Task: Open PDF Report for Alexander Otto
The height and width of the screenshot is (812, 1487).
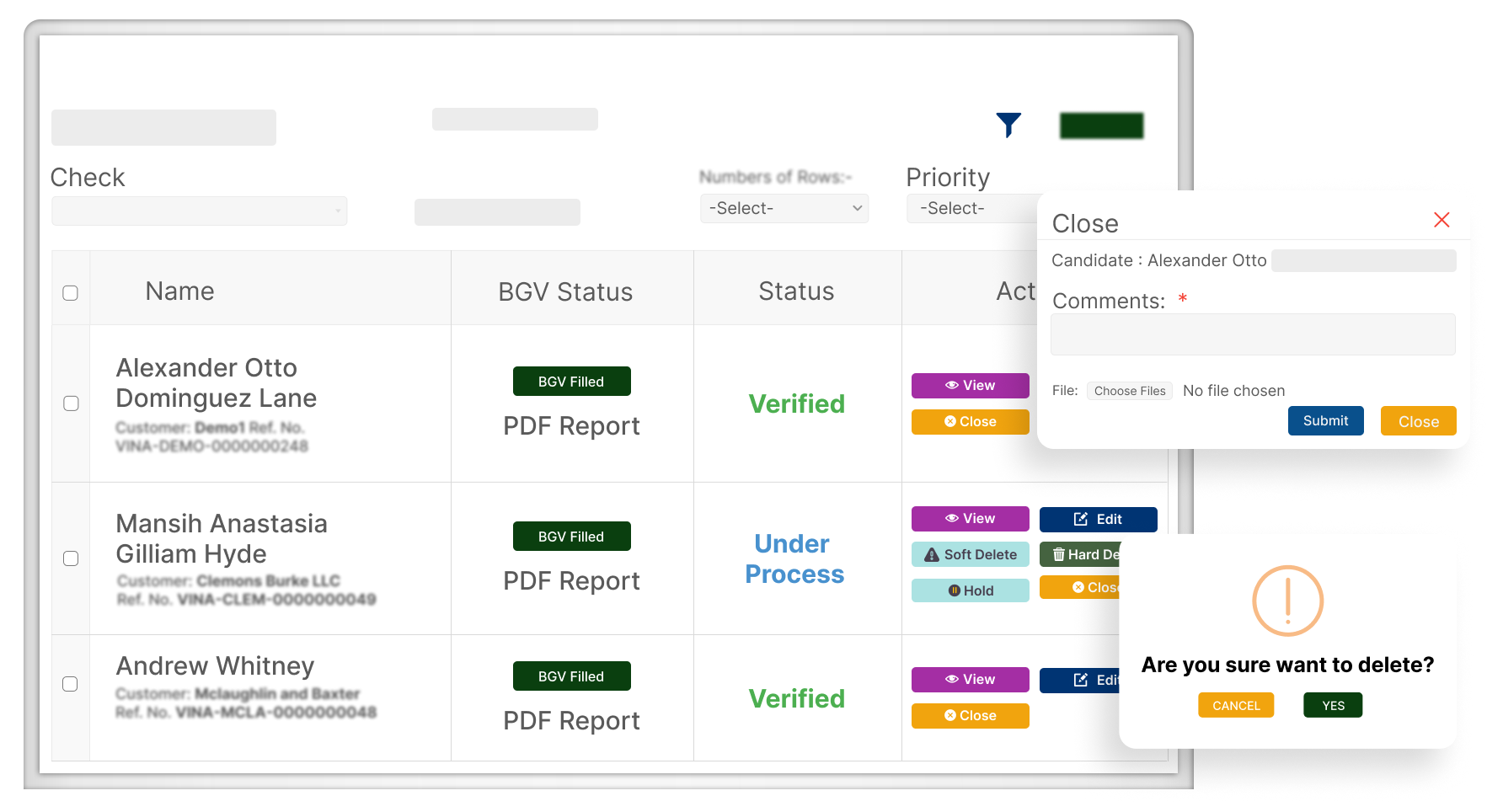Action: tap(571, 426)
